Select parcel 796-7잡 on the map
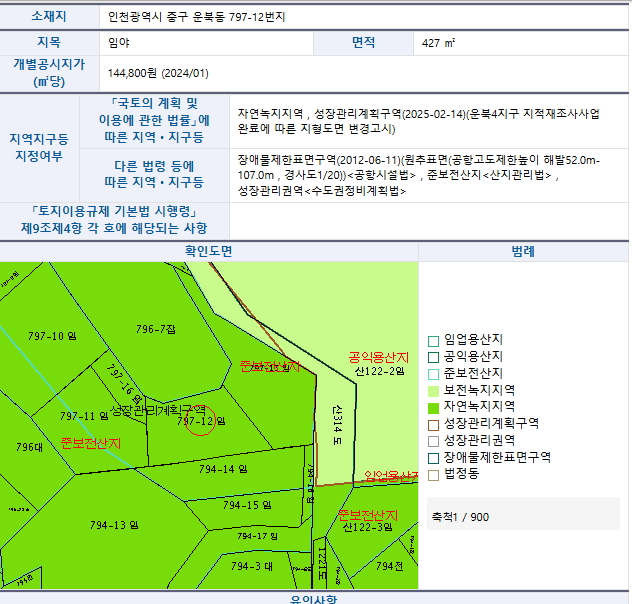The height and width of the screenshot is (604, 632). [x=156, y=329]
